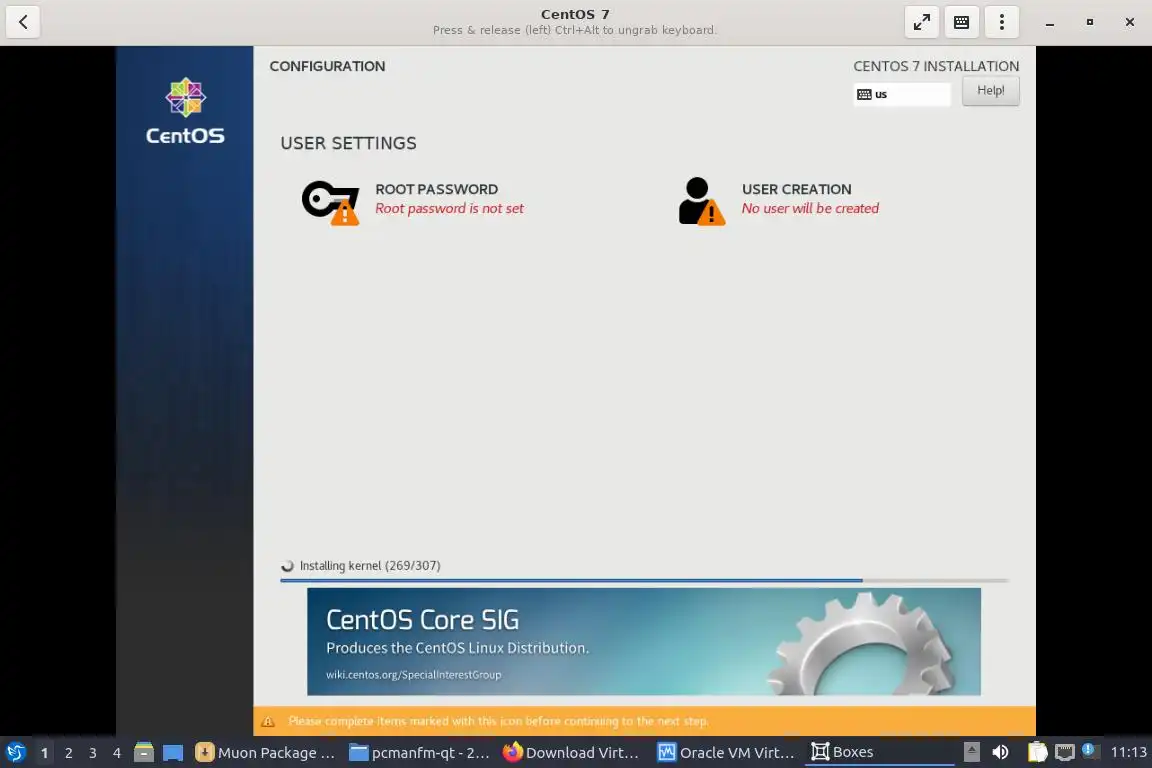Open the Lubuntu start menu icon
This screenshot has height=768, width=1152.
pyautogui.click(x=15, y=753)
